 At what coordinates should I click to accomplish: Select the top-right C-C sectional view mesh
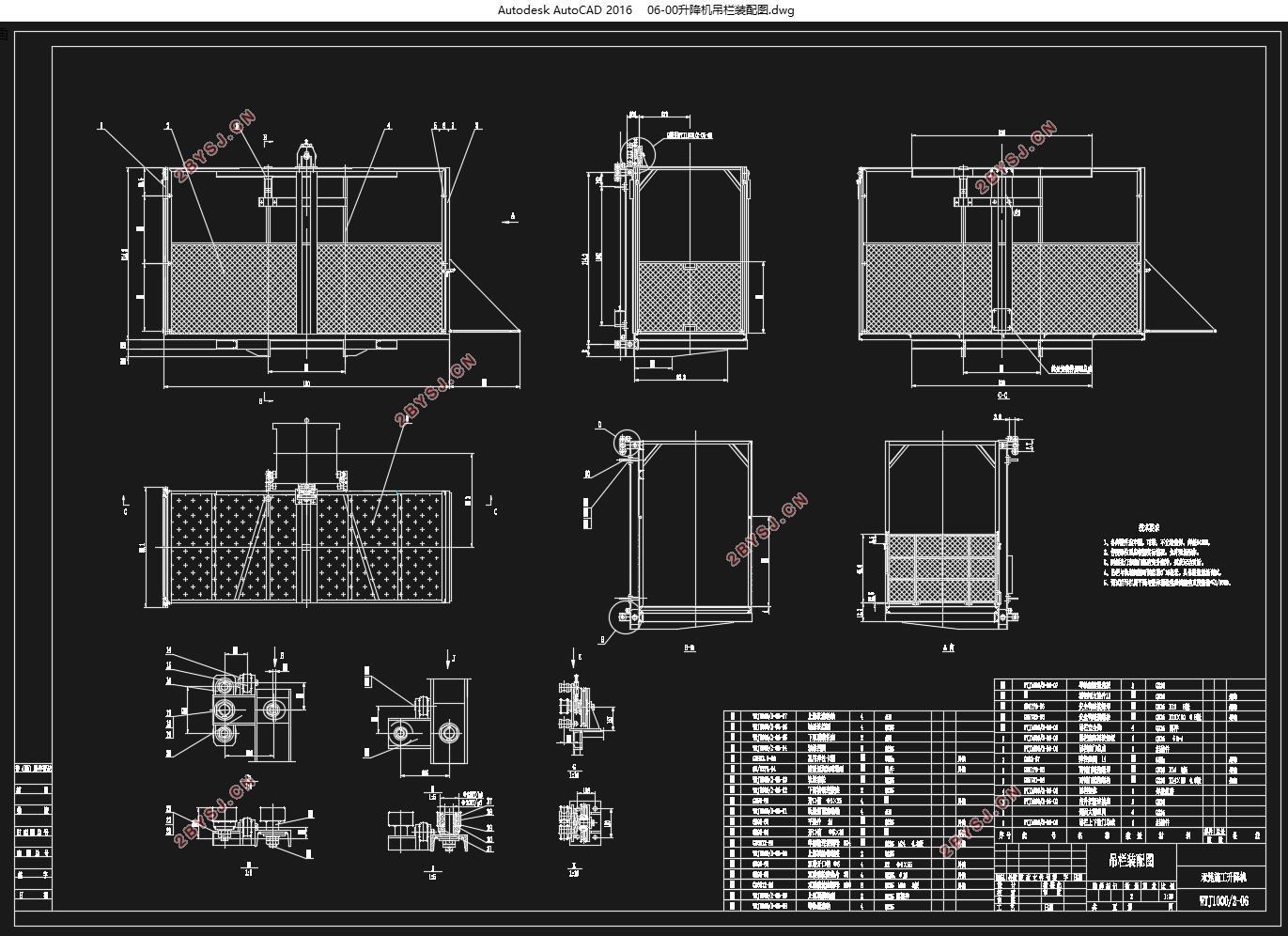click(x=1002, y=289)
